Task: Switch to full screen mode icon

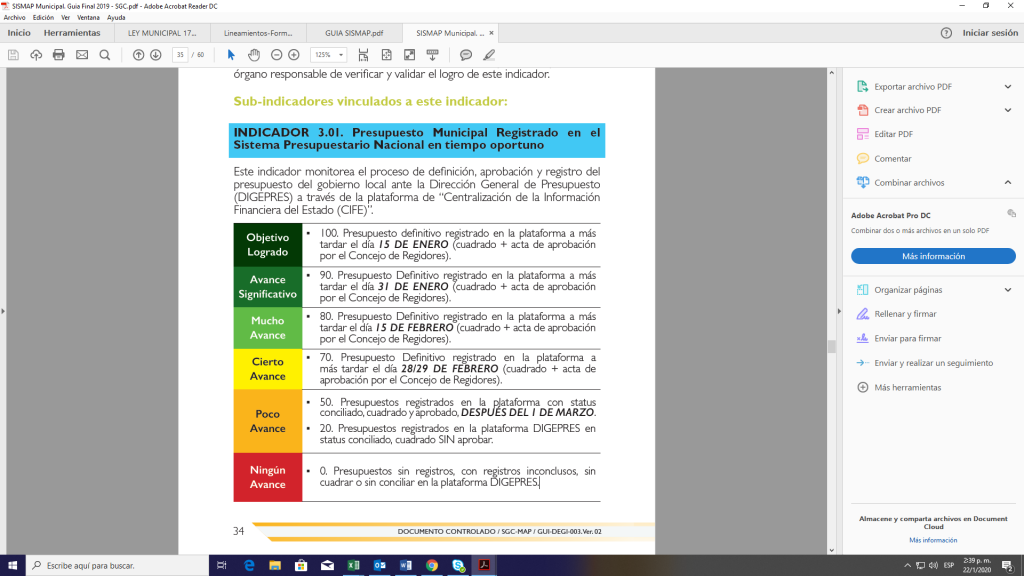Action: pos(409,54)
